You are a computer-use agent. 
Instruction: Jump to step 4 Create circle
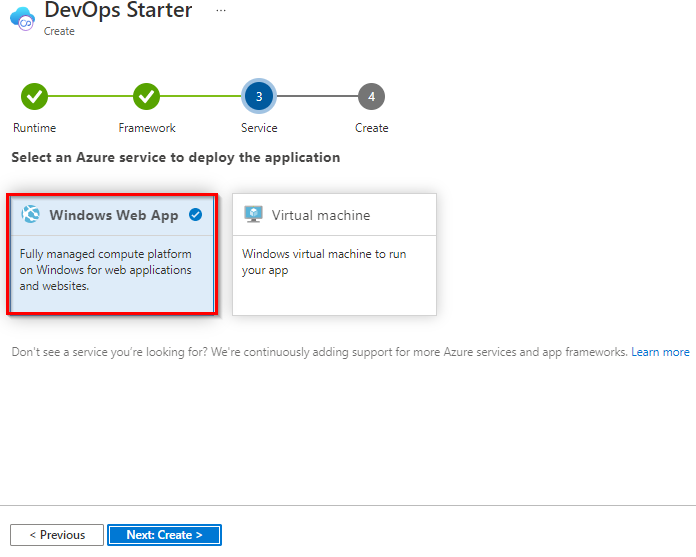click(x=372, y=96)
